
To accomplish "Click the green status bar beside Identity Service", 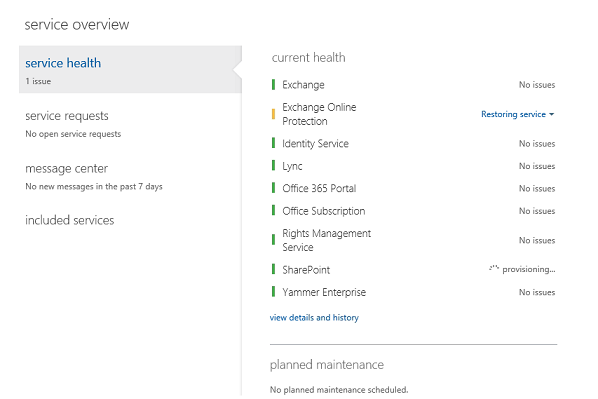I will point(273,143).
